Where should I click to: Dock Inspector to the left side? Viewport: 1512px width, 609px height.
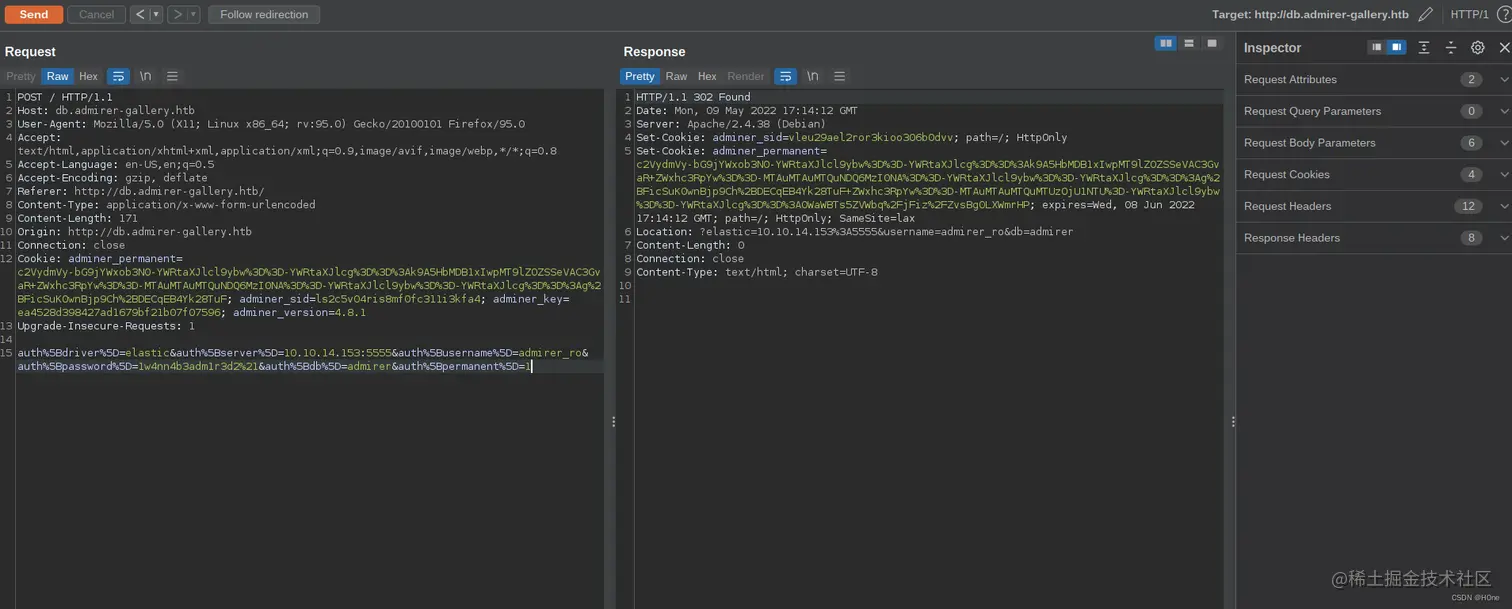pos(1377,47)
